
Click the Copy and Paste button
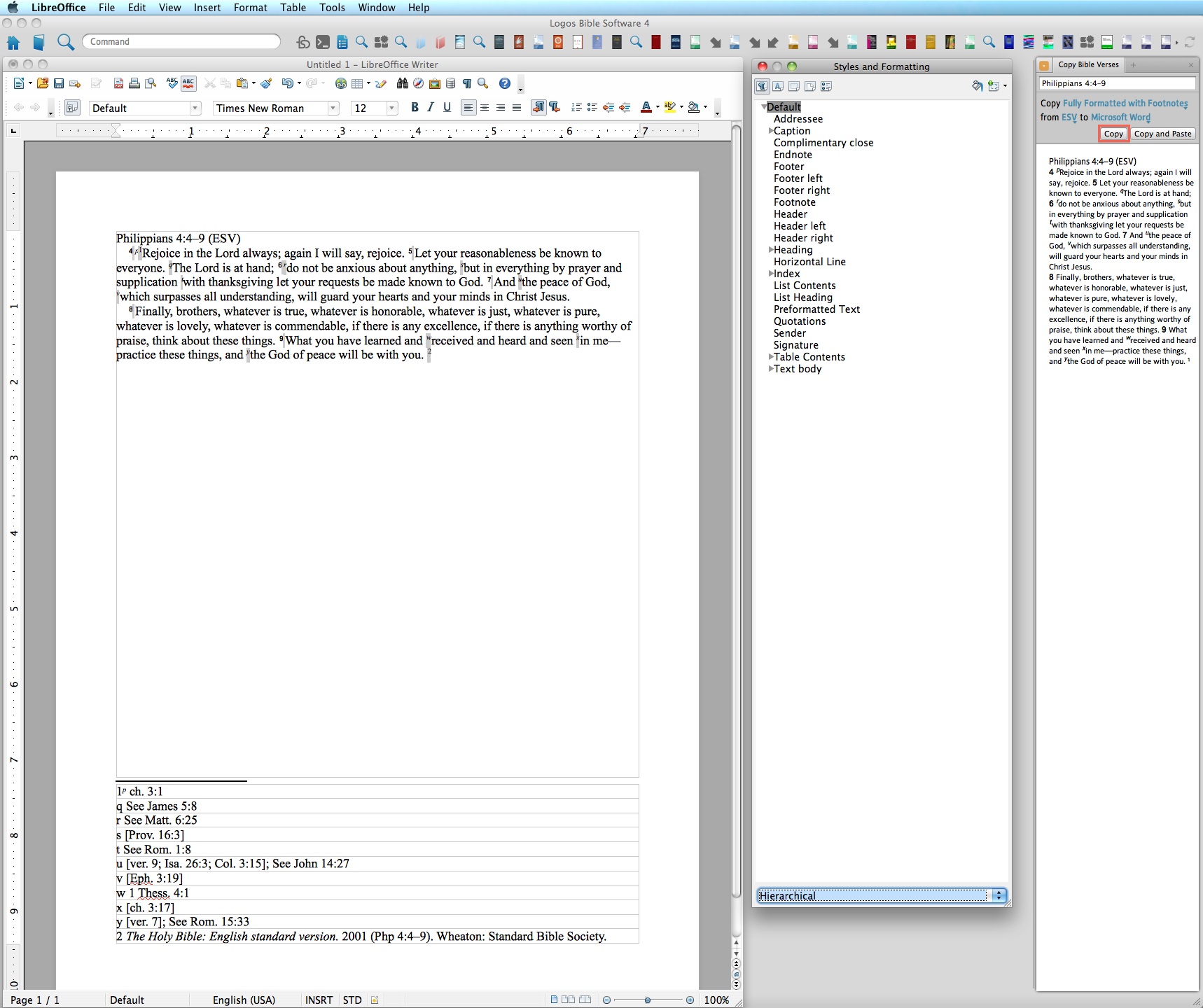tap(1162, 134)
